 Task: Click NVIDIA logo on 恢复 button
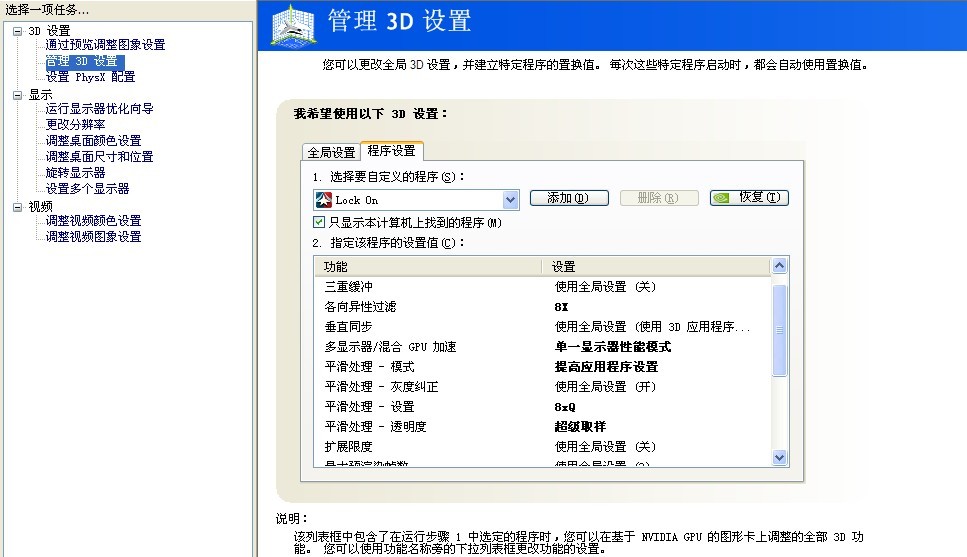pyautogui.click(x=721, y=198)
